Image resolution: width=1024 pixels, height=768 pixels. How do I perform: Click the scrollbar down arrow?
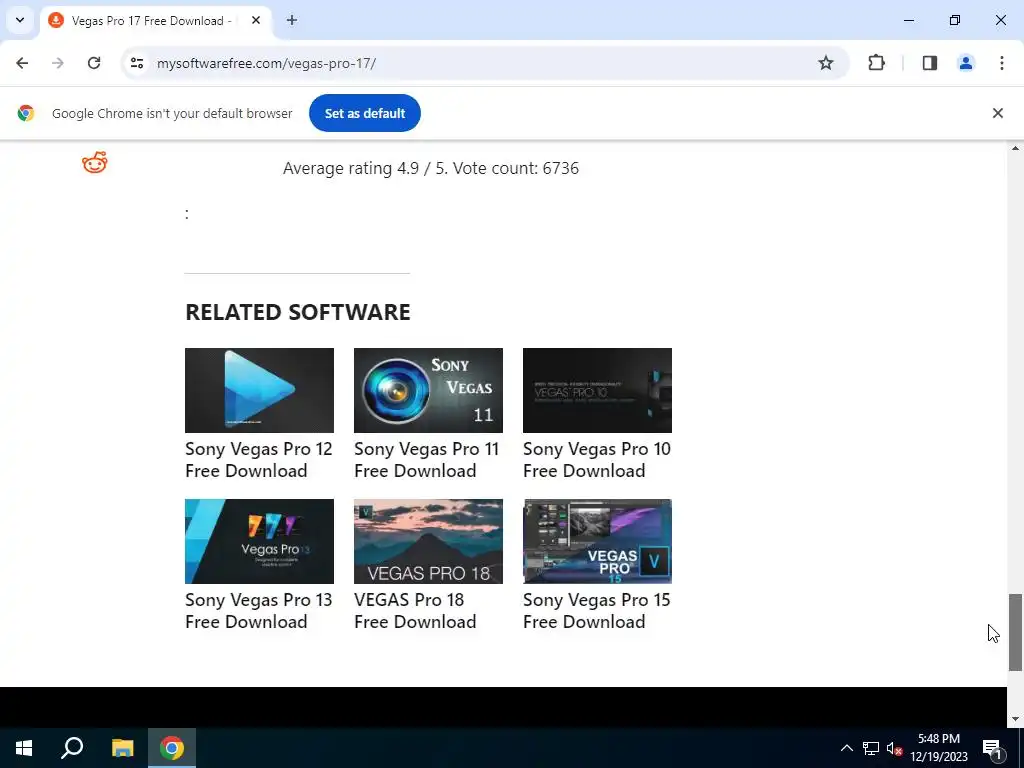[1015, 719]
